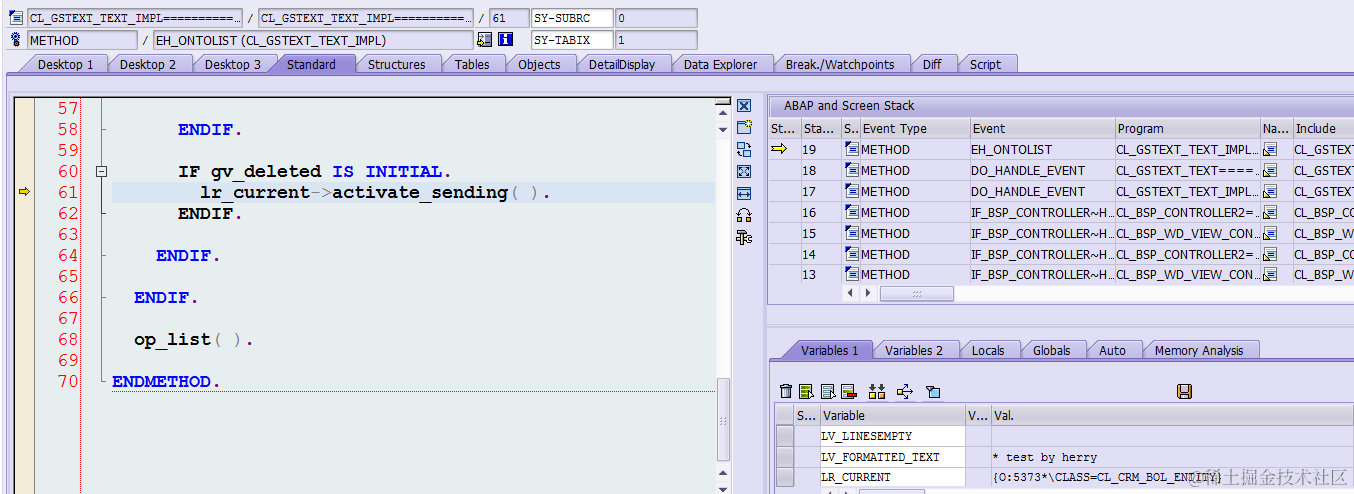This screenshot has width=1354, height=494.
Task: Switch to Desktop 3 tab
Action: pyautogui.click(x=233, y=64)
